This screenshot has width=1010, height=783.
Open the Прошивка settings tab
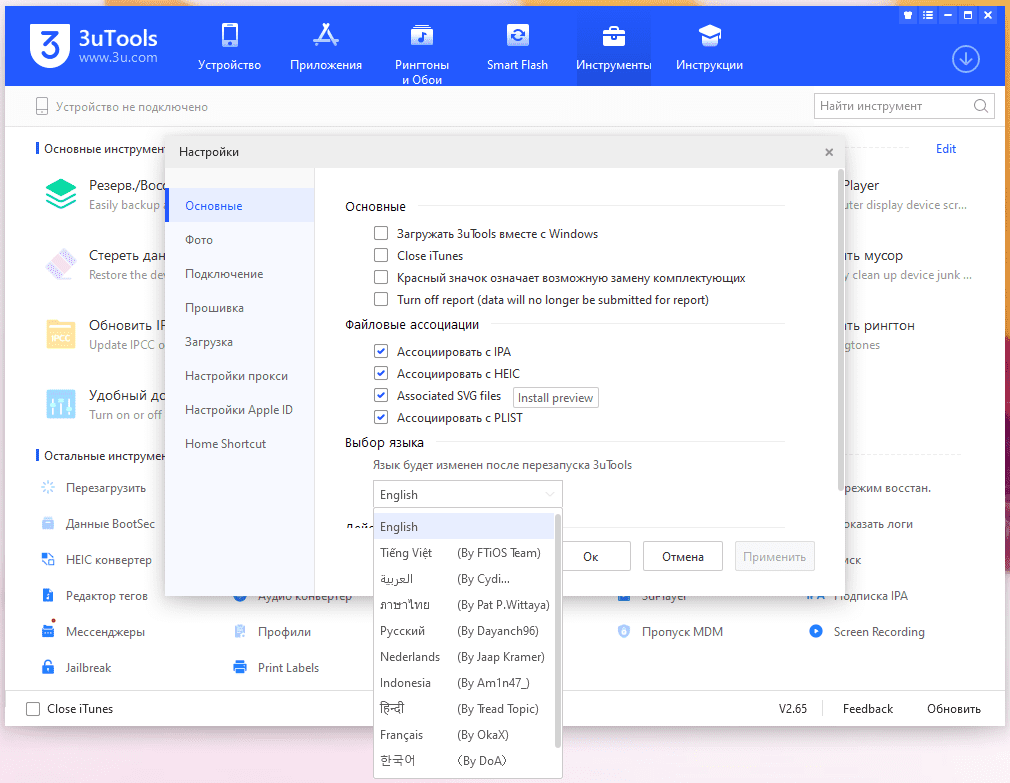click(240, 308)
